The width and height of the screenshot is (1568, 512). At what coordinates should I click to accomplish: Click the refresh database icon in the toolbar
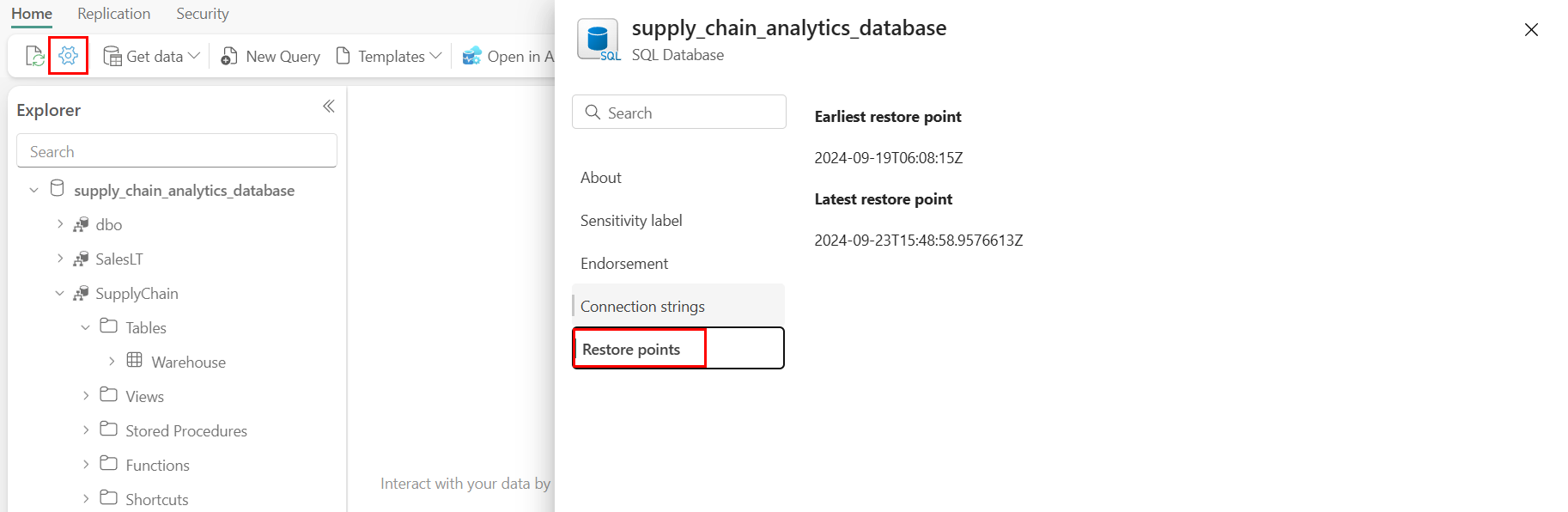click(x=34, y=56)
